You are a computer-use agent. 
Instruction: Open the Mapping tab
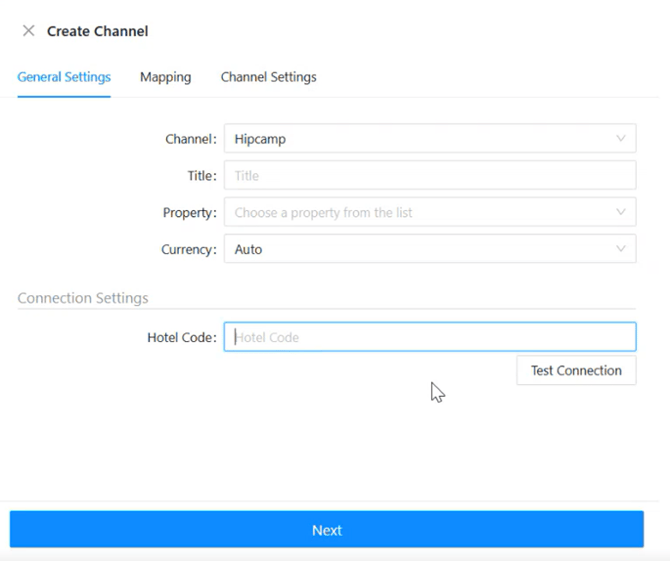click(165, 77)
